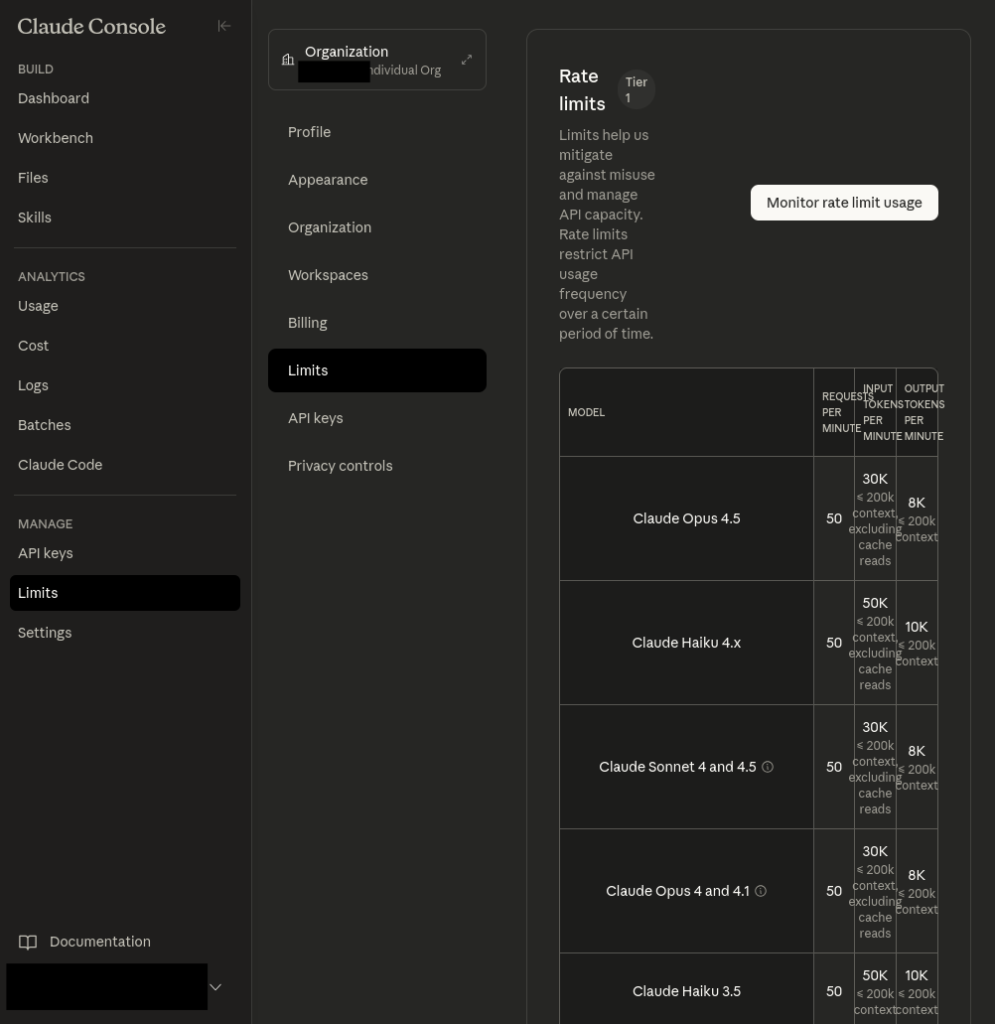Go to Dashboard in the sidebar
This screenshot has width=995, height=1024.
pyautogui.click(x=53, y=98)
